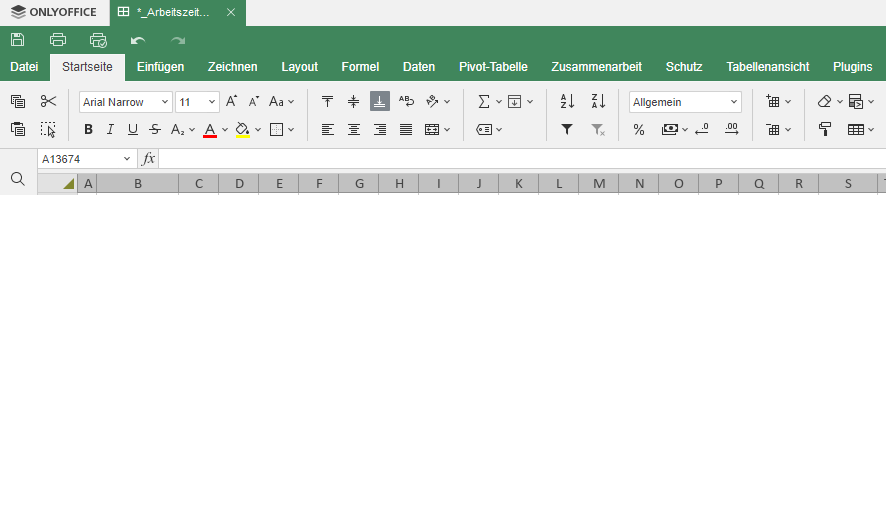The width and height of the screenshot is (886, 526).
Task: Apply the red font color
Action: coord(210,129)
